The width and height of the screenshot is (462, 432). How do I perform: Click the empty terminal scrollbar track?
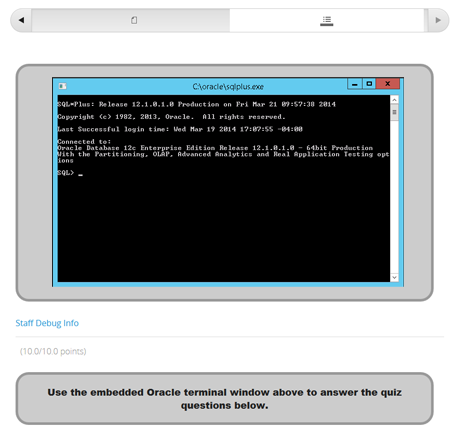coord(394,197)
